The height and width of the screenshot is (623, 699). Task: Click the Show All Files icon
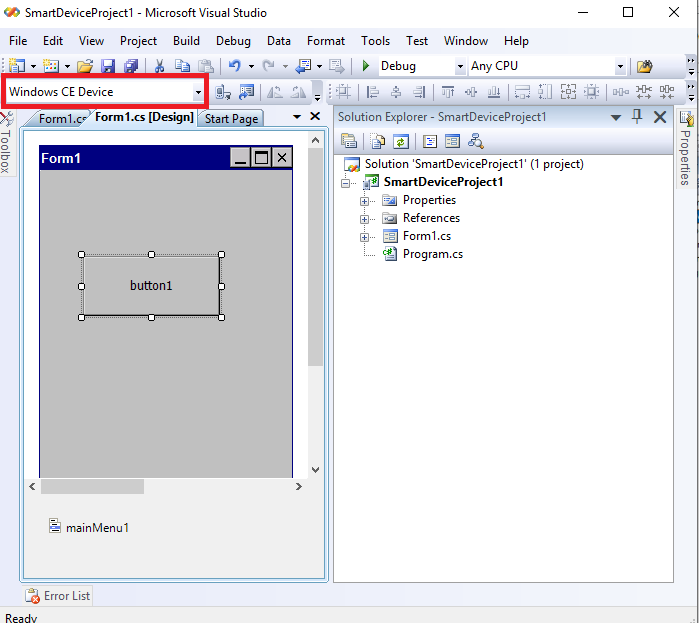tap(377, 142)
